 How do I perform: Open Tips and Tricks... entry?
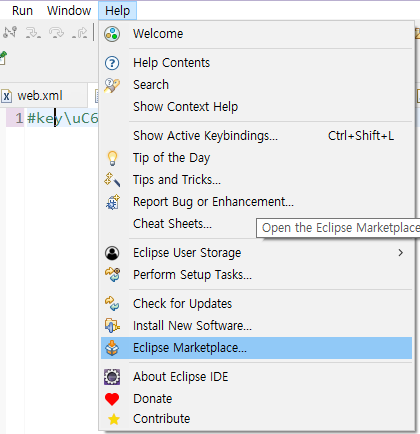pos(256,180)
